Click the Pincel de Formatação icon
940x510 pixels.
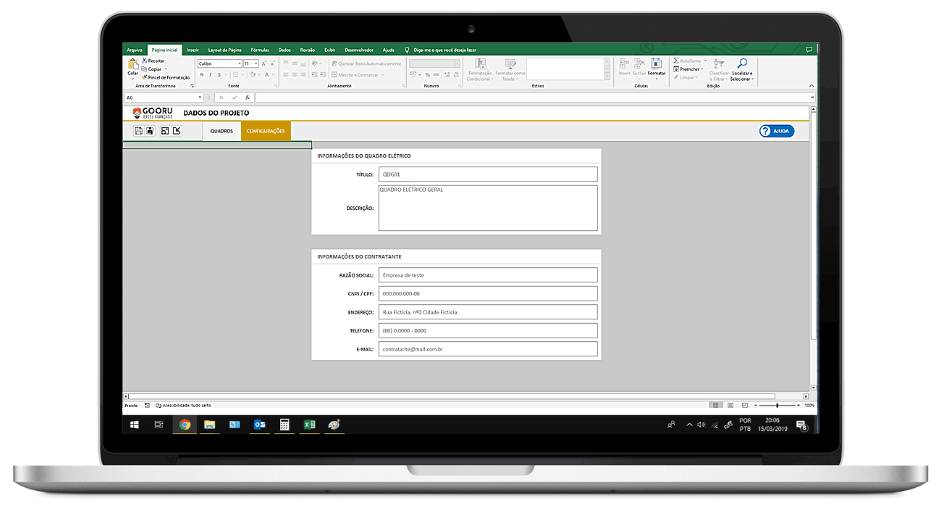coord(144,77)
